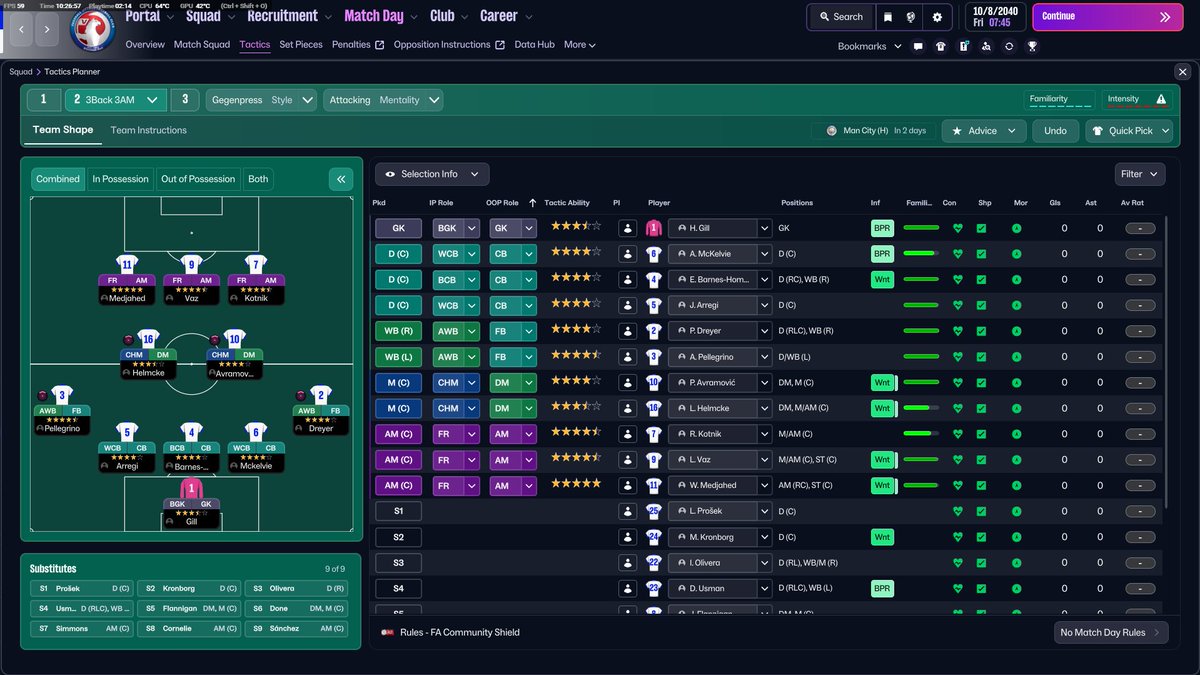Switch to Team Instructions tab

click(148, 130)
